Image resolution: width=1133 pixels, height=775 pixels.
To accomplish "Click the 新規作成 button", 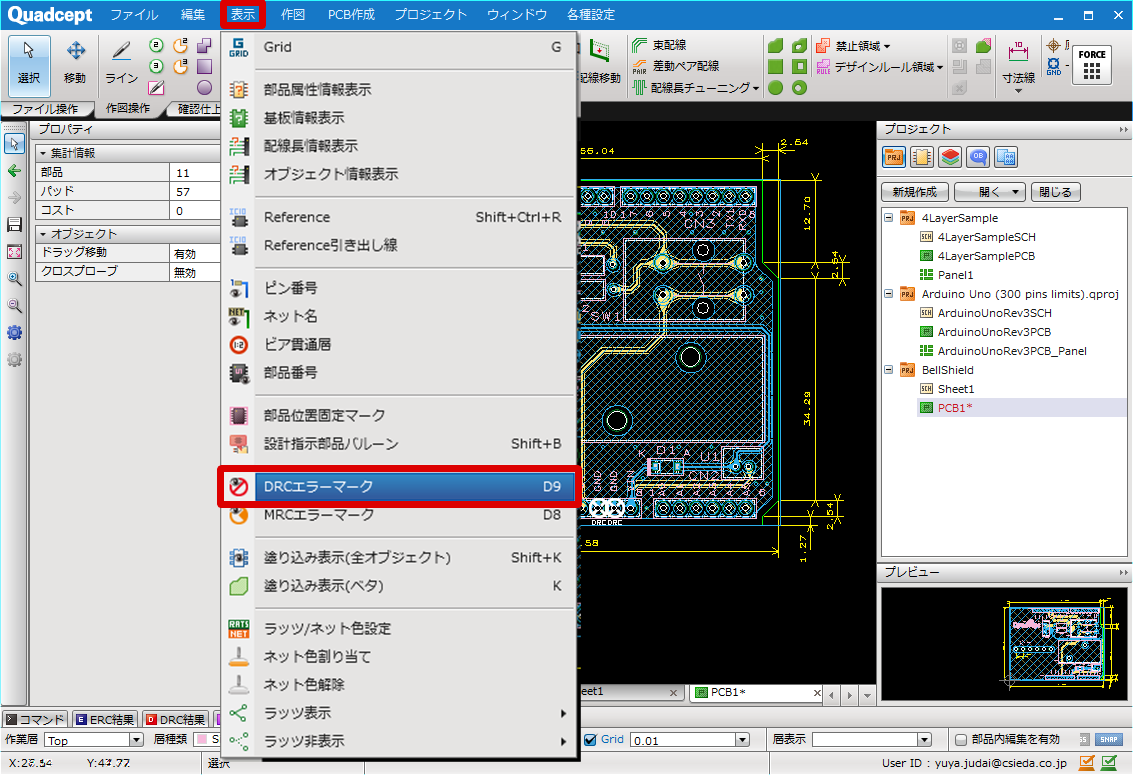I will pyautogui.click(x=915, y=191).
